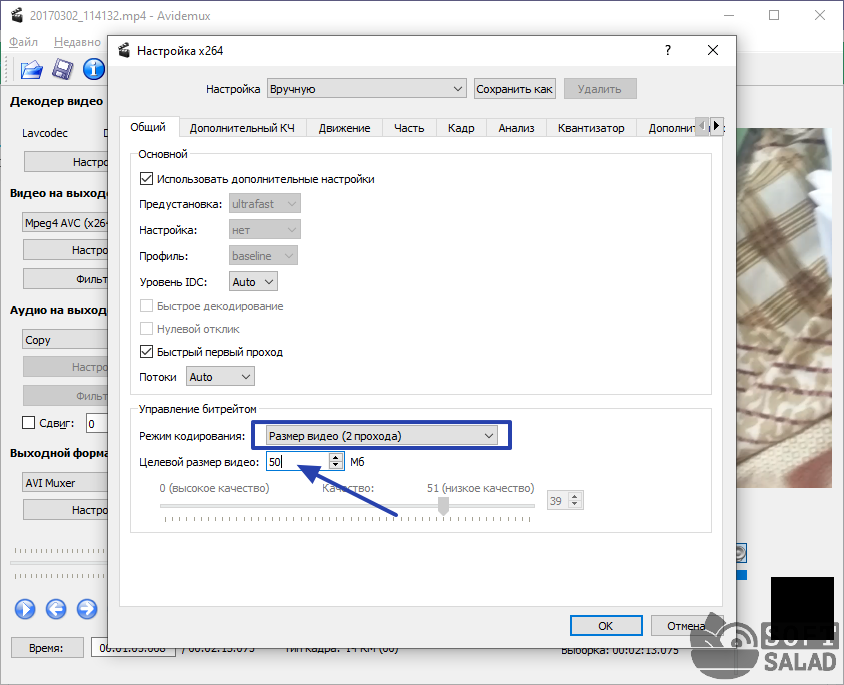Viewport: 844px width, 685px height.
Task: Click the Отмена cancel button
Action: 686,626
